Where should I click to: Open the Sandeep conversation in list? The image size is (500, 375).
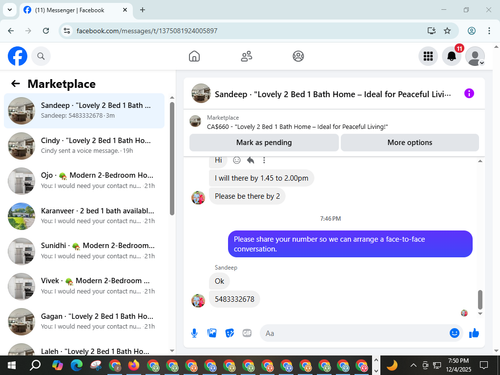point(84,111)
